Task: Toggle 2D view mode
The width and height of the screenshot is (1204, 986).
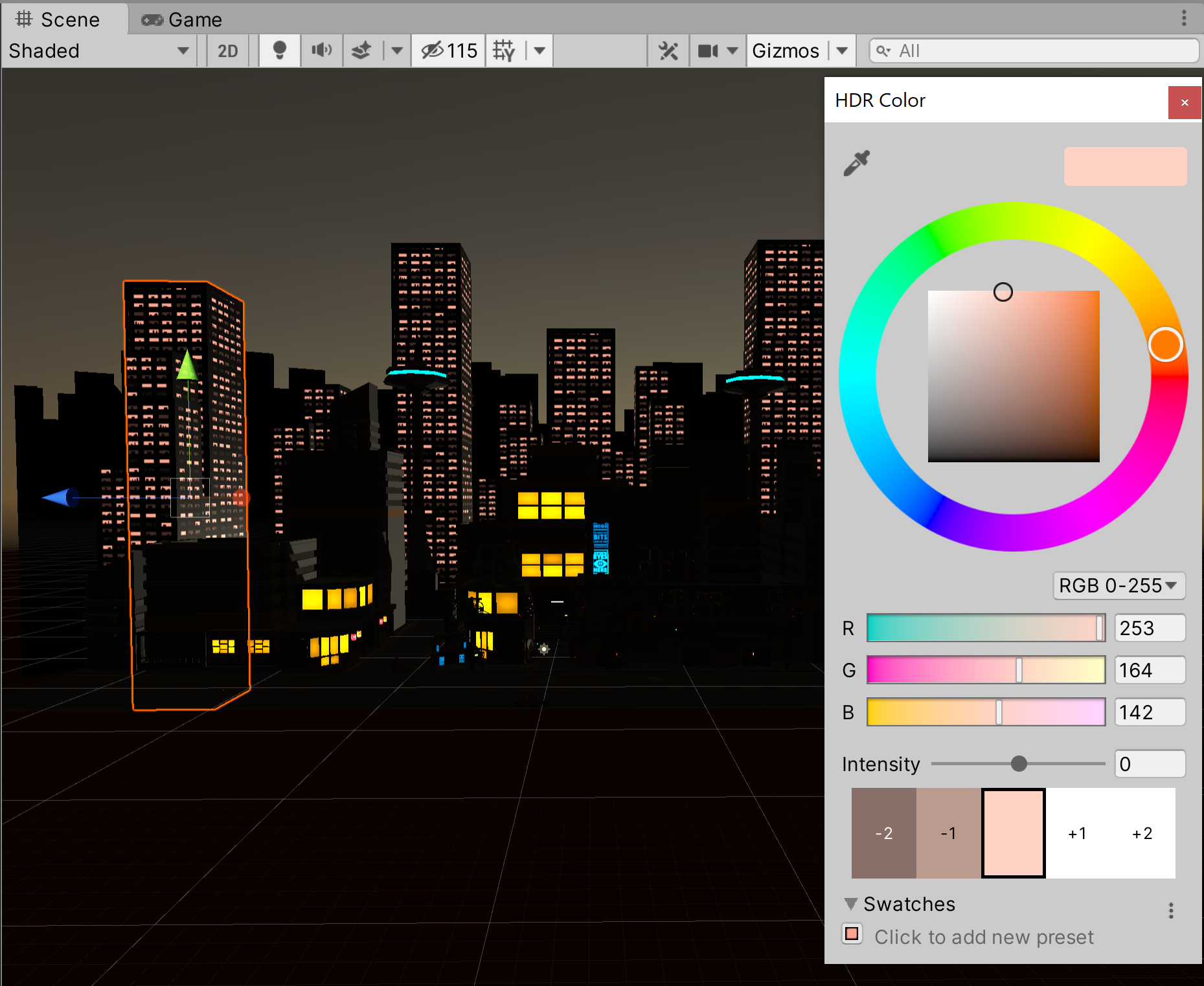Action: tap(227, 50)
